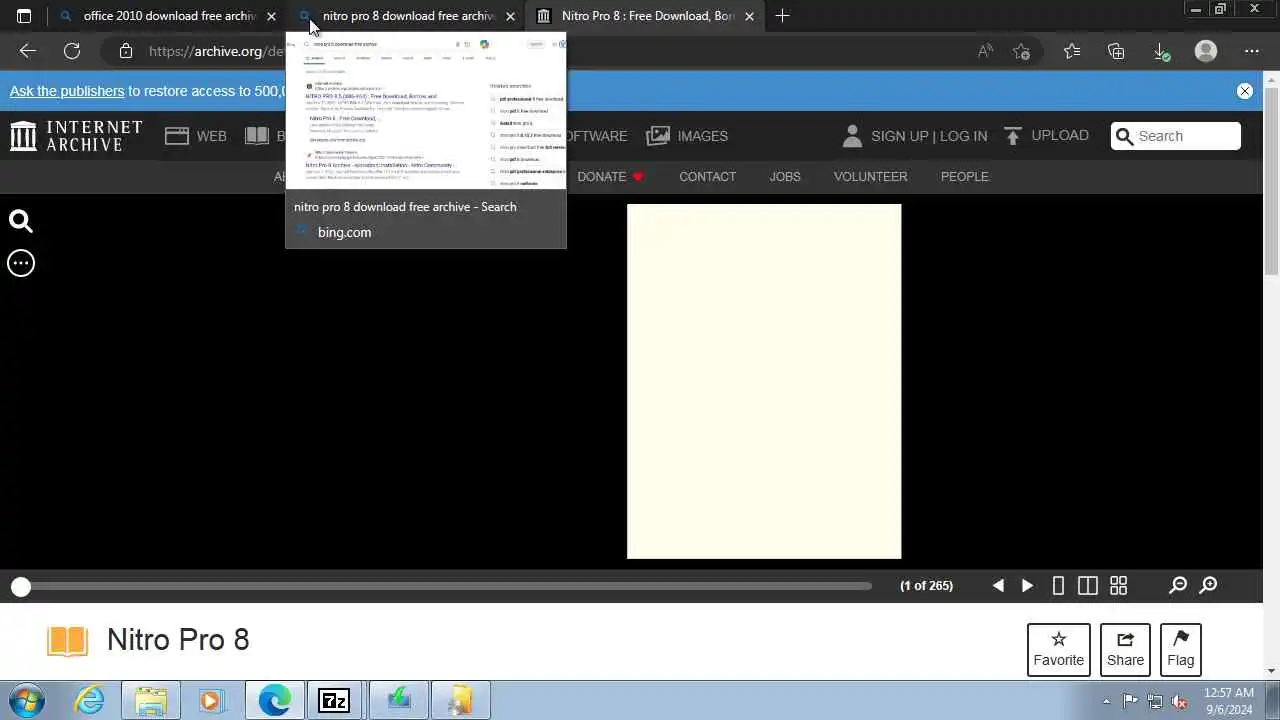Screen dimensions: 1280x720
Task: Show hidden system tray icons
Action: 1106,701
